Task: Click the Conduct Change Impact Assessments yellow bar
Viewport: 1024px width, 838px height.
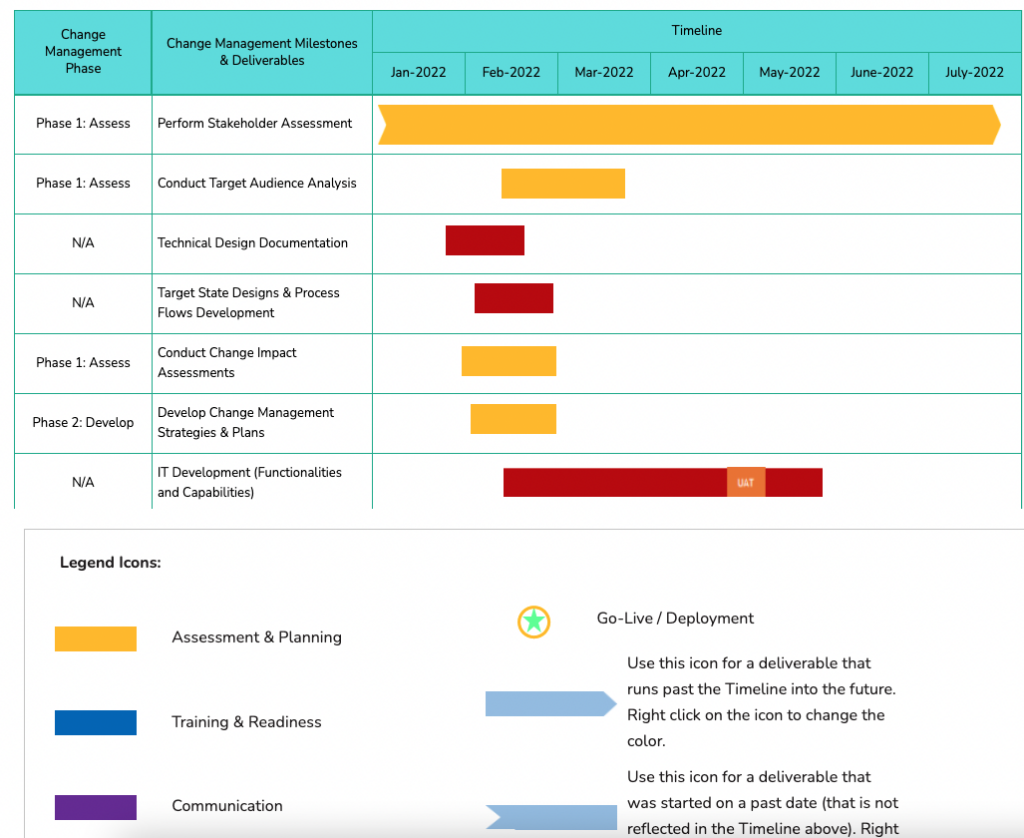Action: 509,361
